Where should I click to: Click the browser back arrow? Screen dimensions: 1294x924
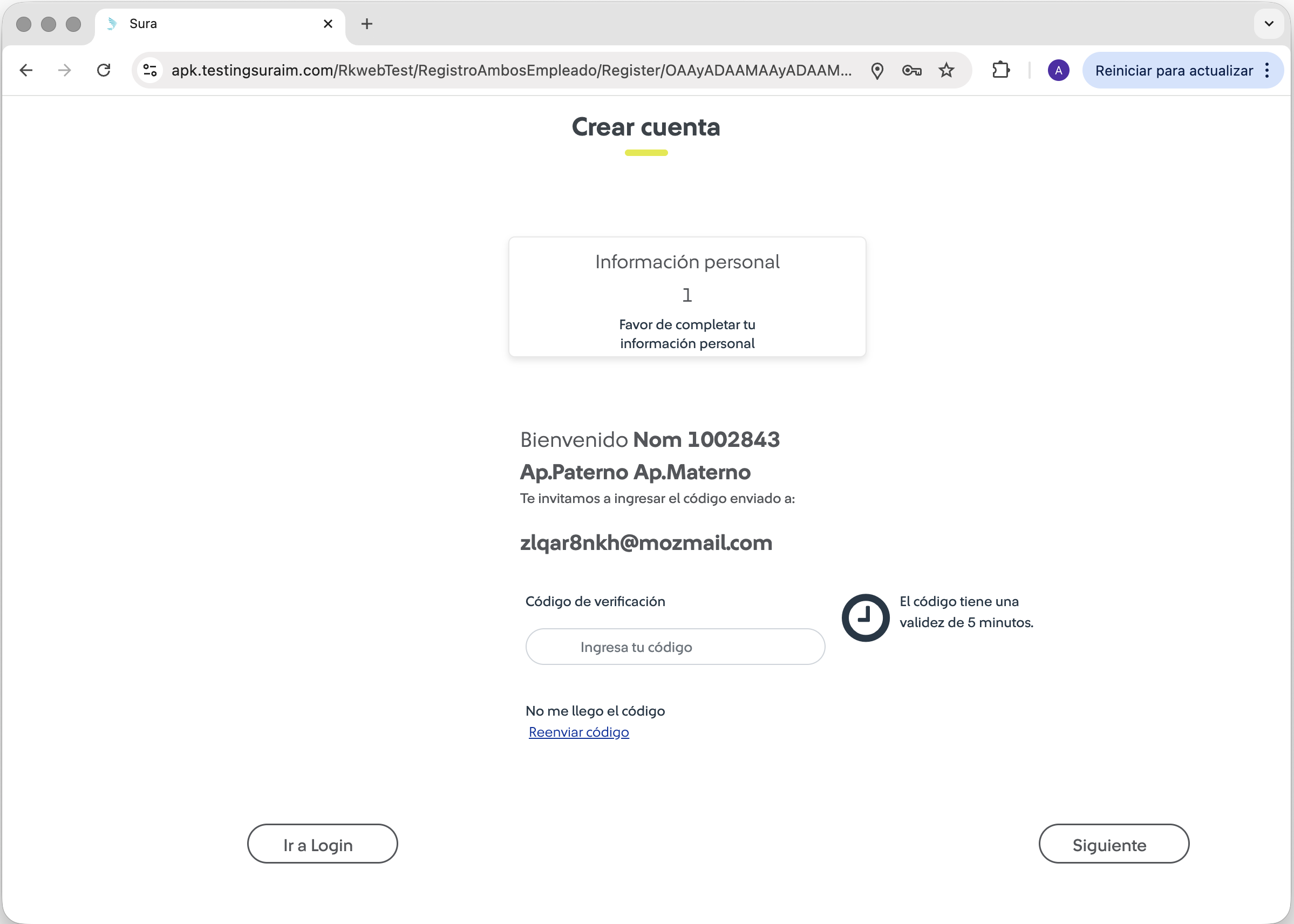coord(26,71)
